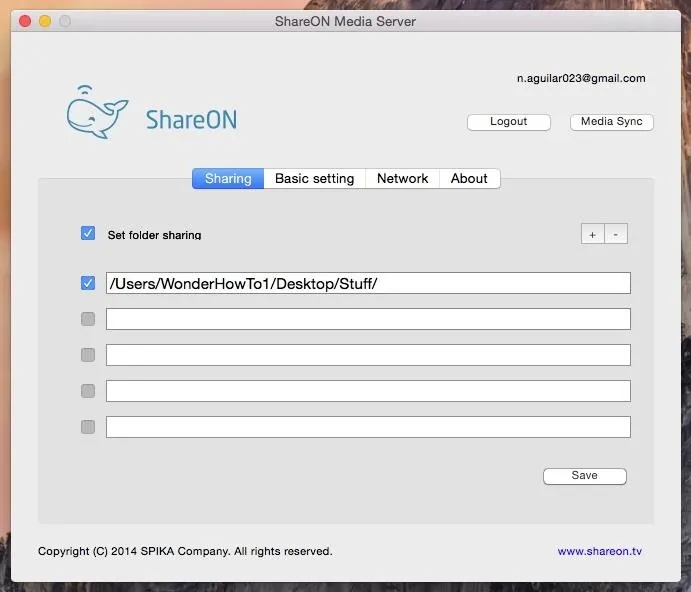Click the plus button to add folder

593,234
